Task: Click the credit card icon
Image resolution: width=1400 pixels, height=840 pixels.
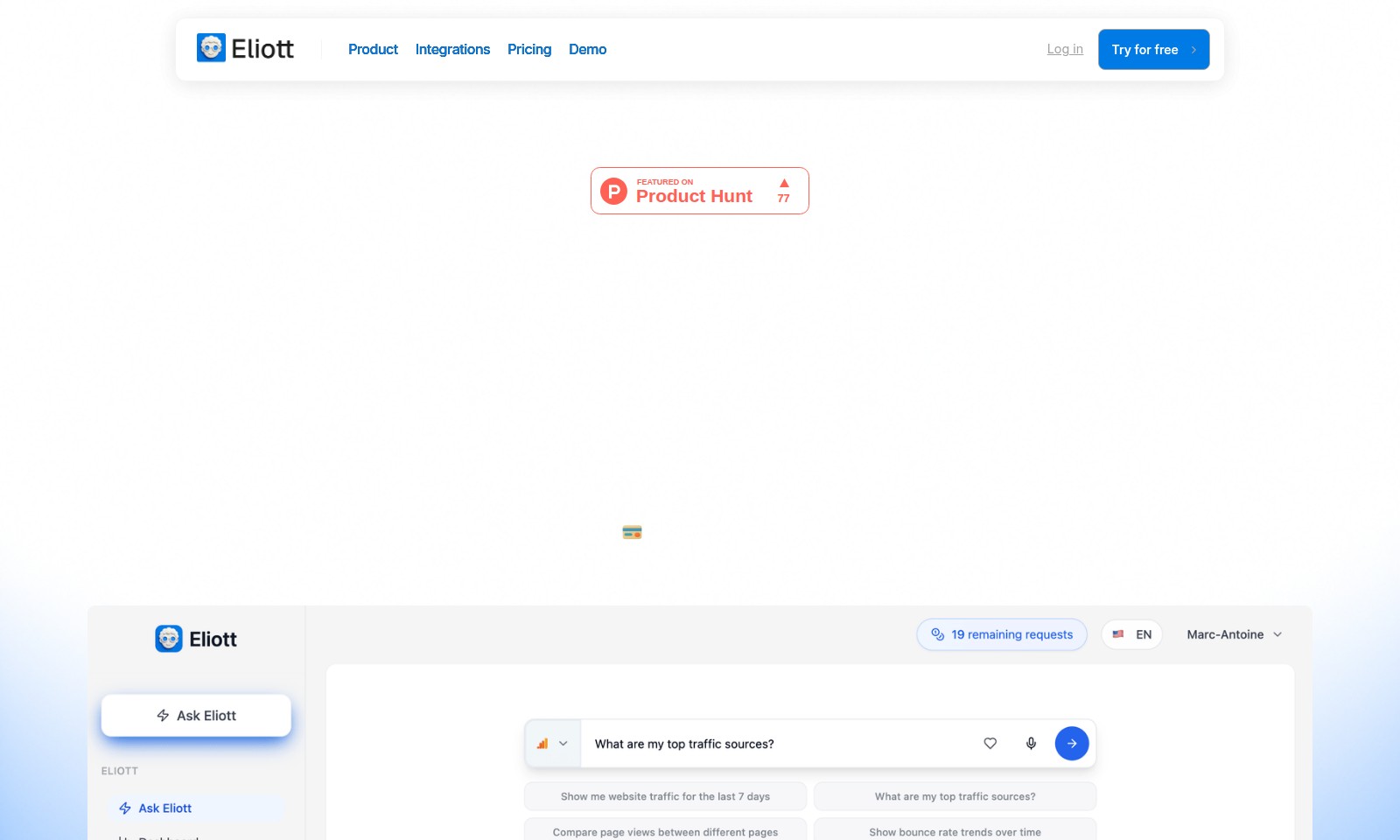Action: tap(632, 532)
